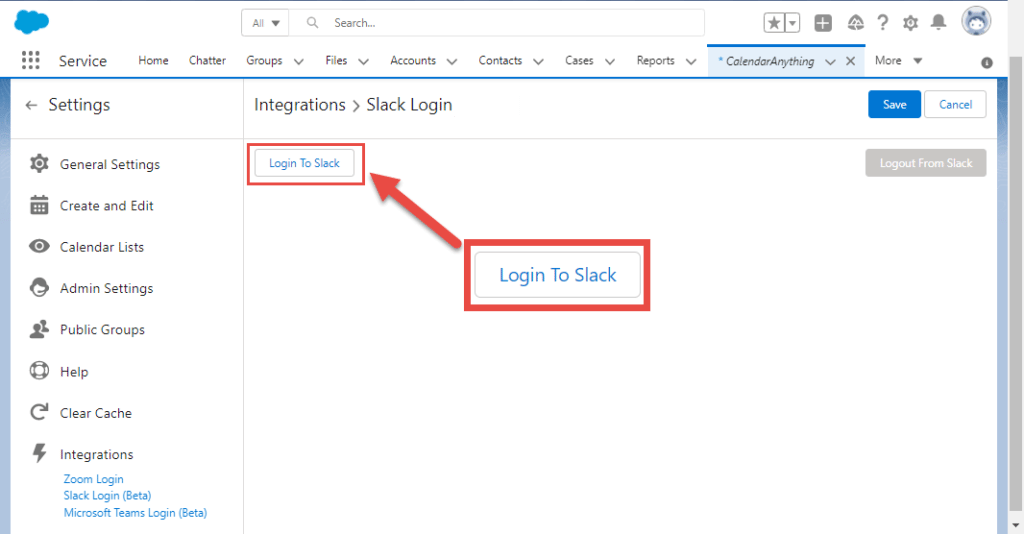The height and width of the screenshot is (534, 1024).
Task: Click into the Search field
Action: click(x=496, y=23)
